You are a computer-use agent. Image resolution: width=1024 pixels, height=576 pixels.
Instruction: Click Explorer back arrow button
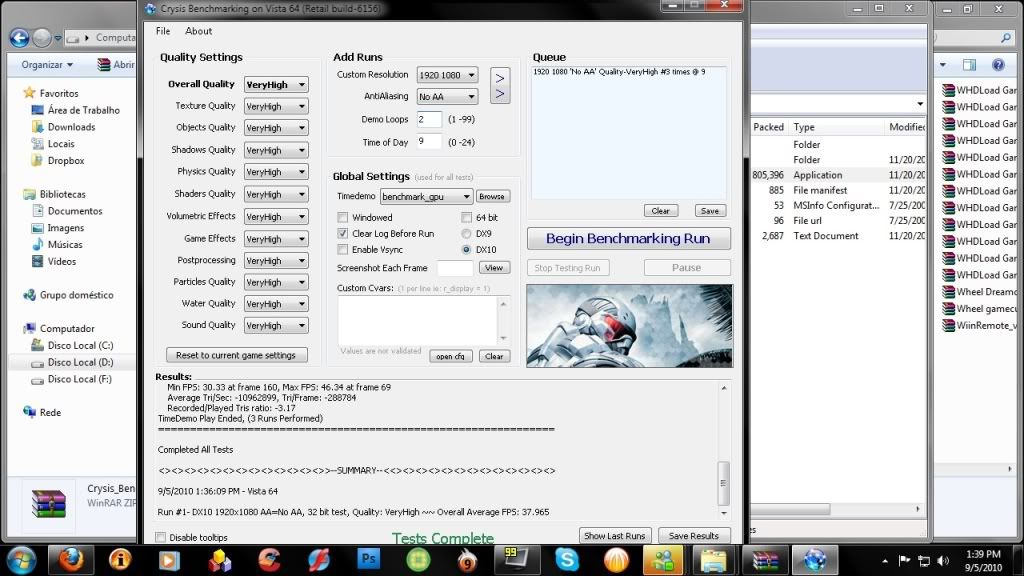click(19, 38)
